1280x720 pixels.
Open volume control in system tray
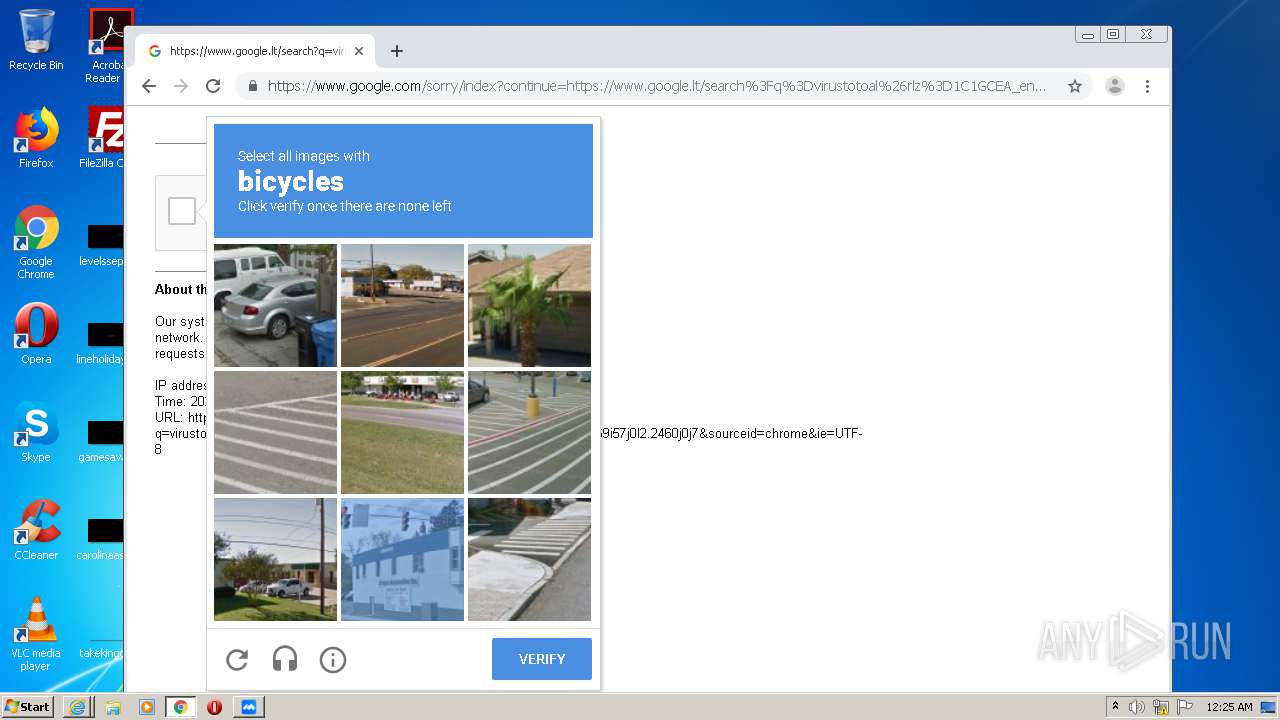click(x=1137, y=707)
